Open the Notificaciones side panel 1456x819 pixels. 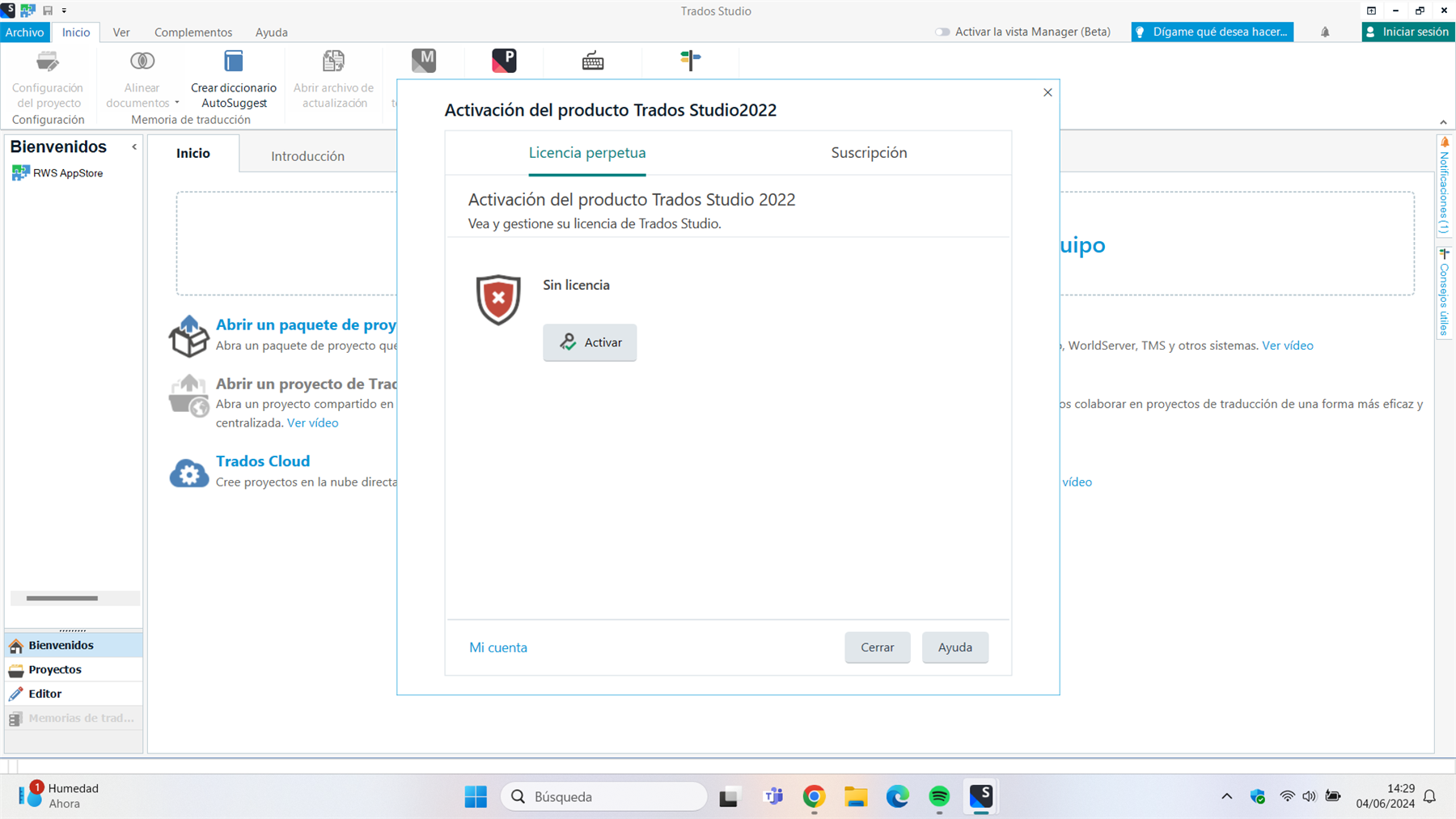point(1444,187)
